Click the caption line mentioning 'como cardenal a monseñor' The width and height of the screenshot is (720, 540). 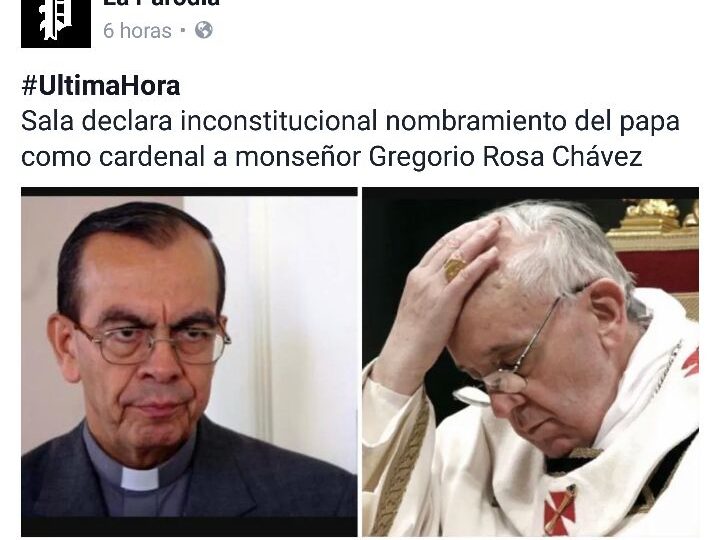(x=331, y=157)
